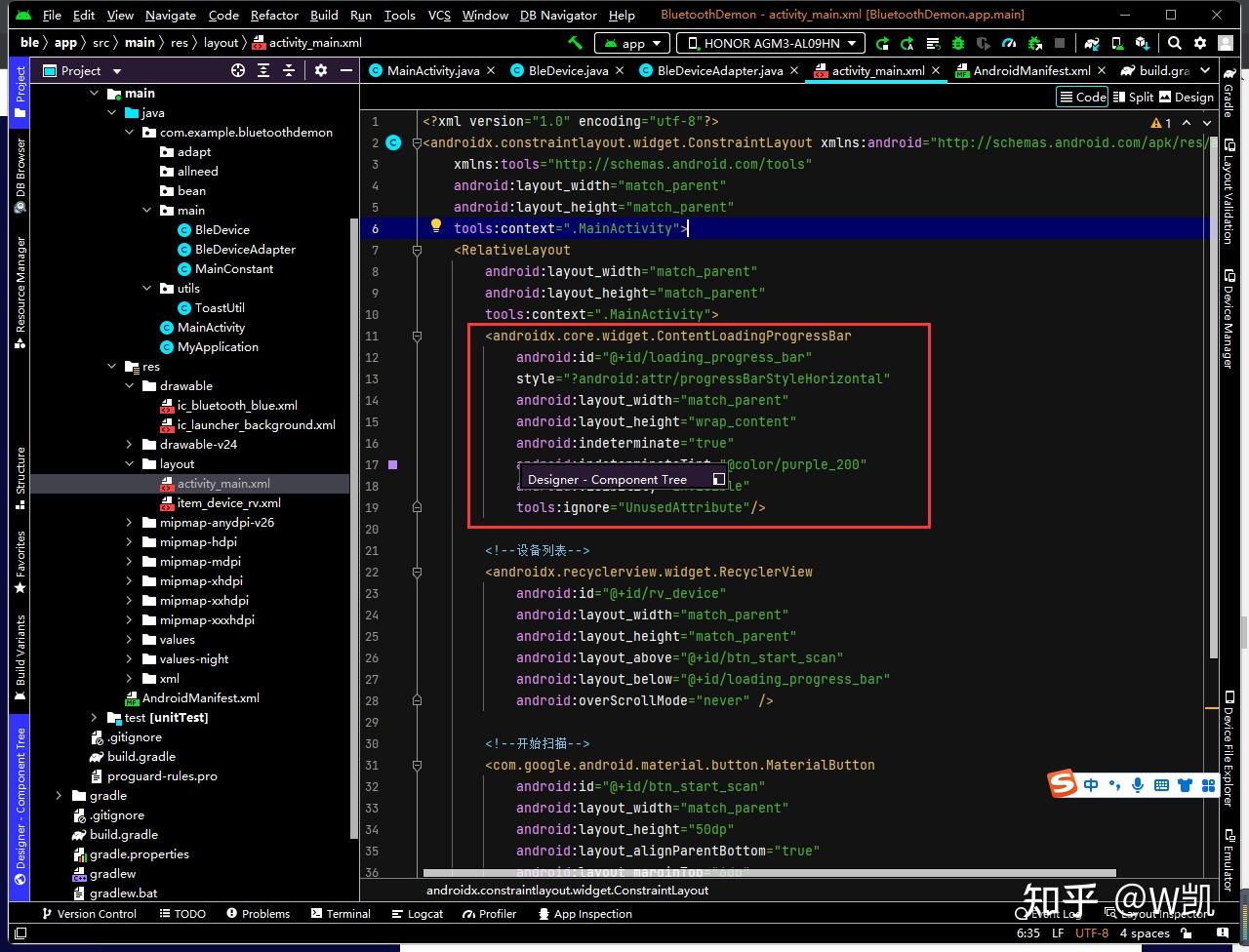Click Search Everywhere magnifier icon
Image resolution: width=1249 pixels, height=952 pixels.
pos(1175,43)
